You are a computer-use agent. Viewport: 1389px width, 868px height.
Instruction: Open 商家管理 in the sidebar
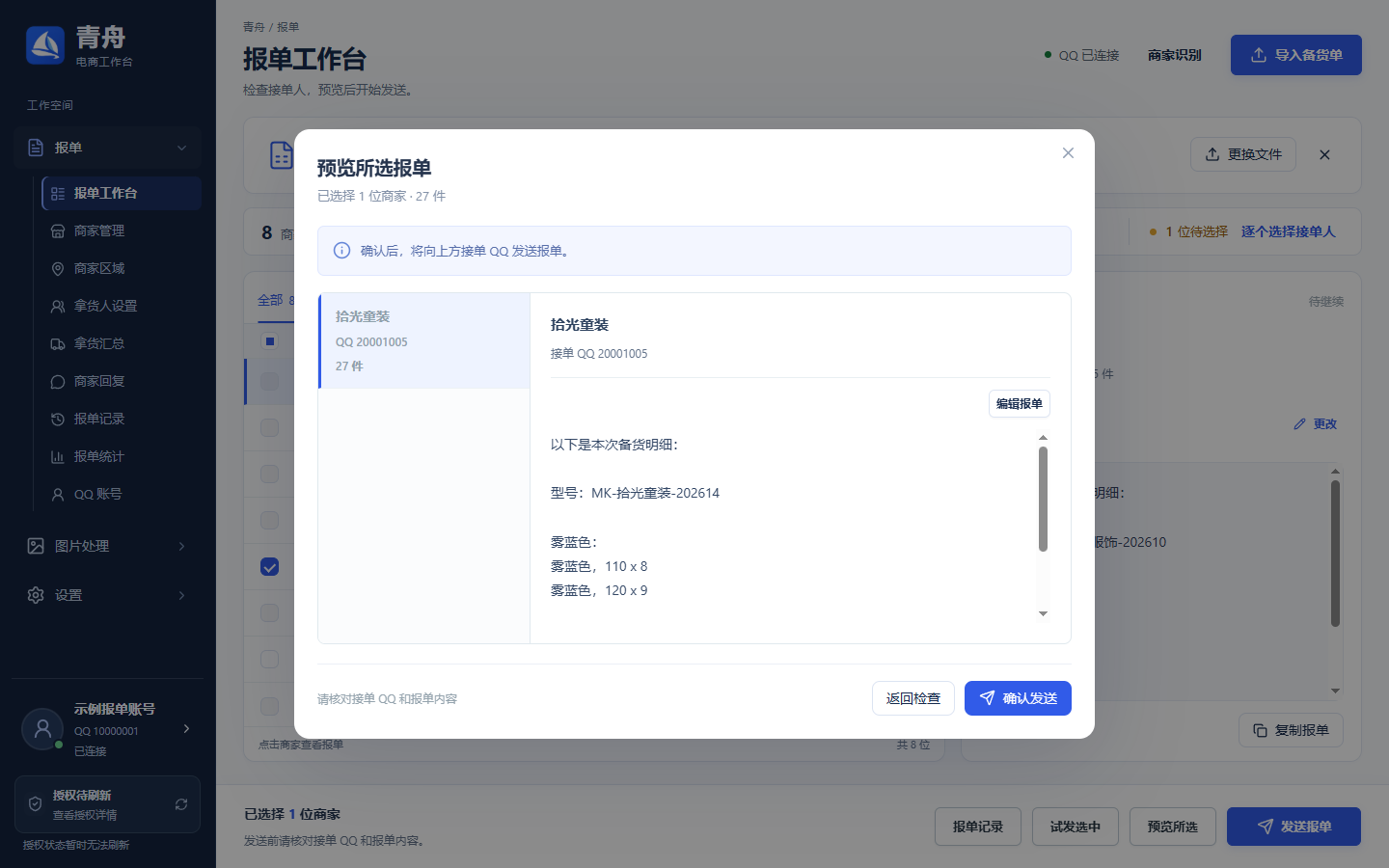[122, 231]
